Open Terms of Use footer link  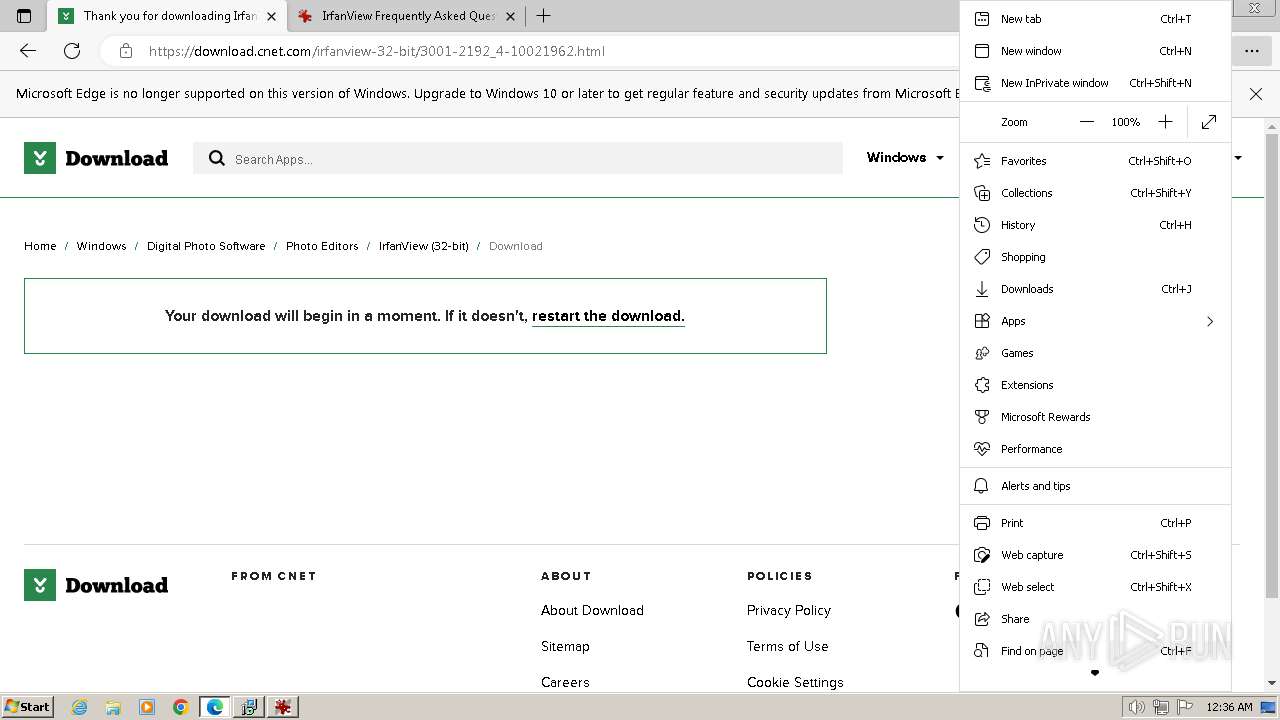coord(787,646)
